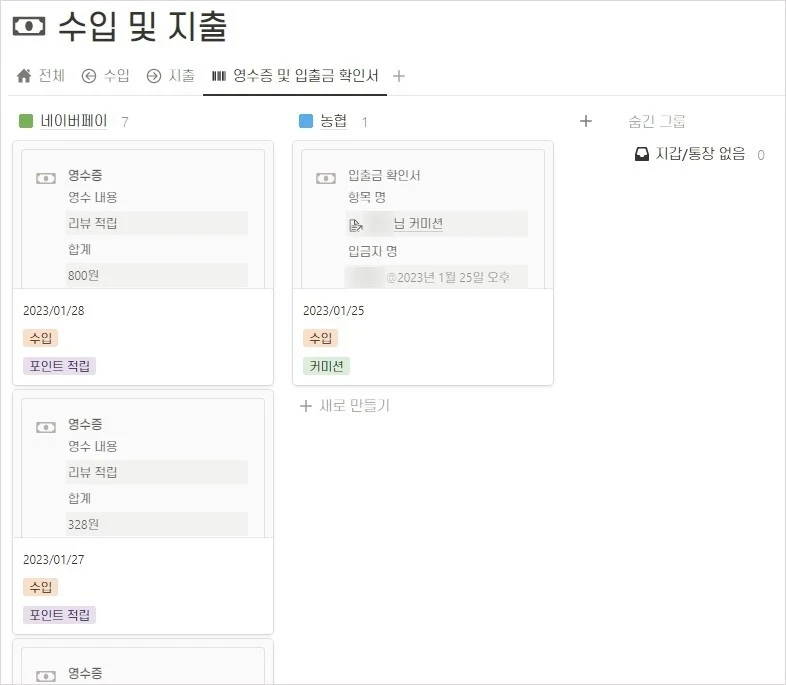786x685 pixels.
Task: Click the 포인트 적립 tag on the 2023/01/28 card
Action: point(59,366)
